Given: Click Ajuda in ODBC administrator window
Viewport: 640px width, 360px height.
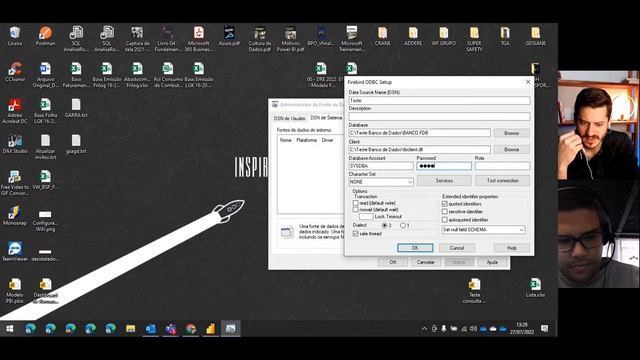Looking at the screenshot, I should click(492, 262).
